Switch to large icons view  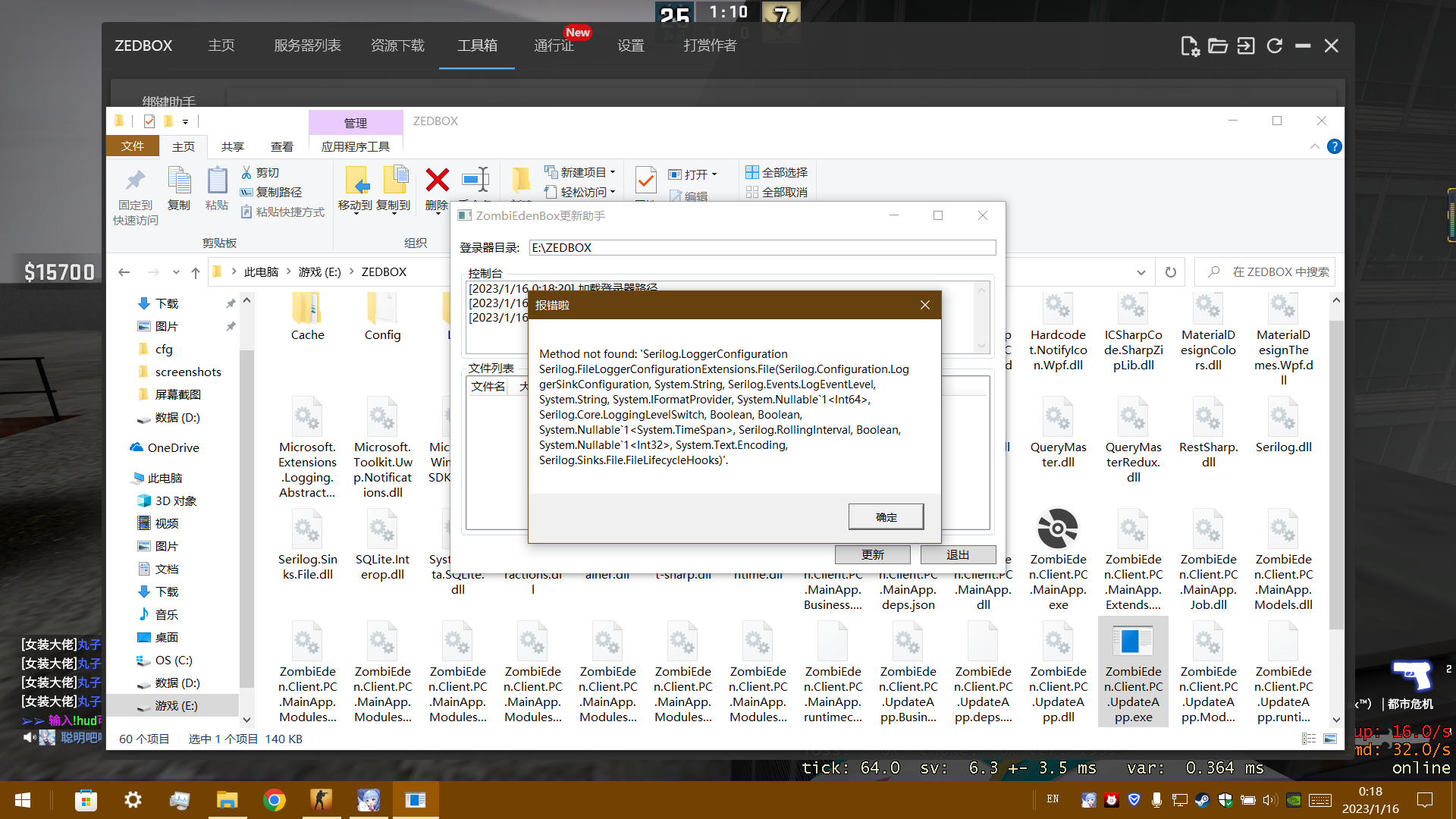(x=1330, y=739)
